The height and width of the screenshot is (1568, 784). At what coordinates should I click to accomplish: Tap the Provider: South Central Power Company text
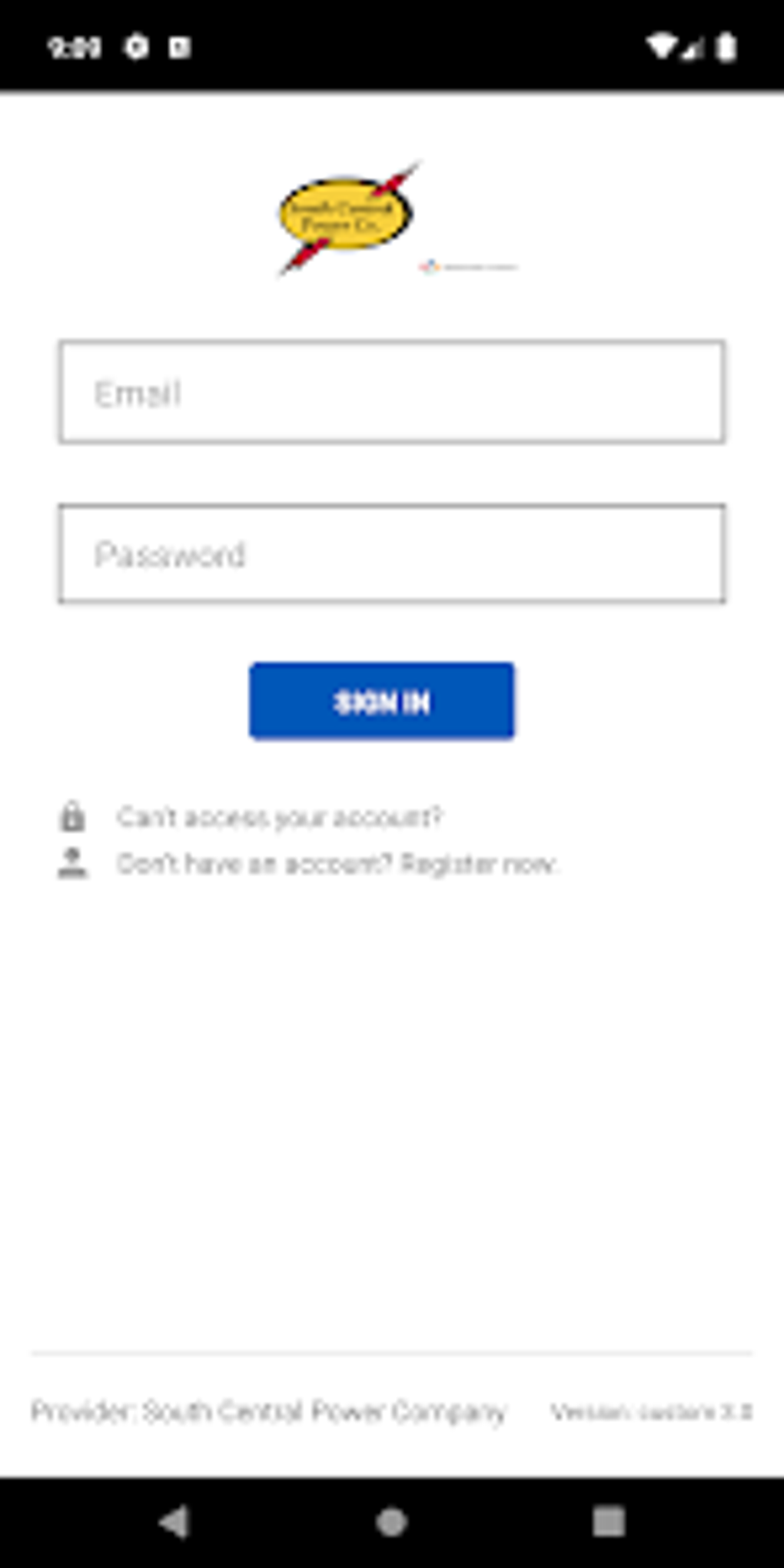coord(268,1411)
